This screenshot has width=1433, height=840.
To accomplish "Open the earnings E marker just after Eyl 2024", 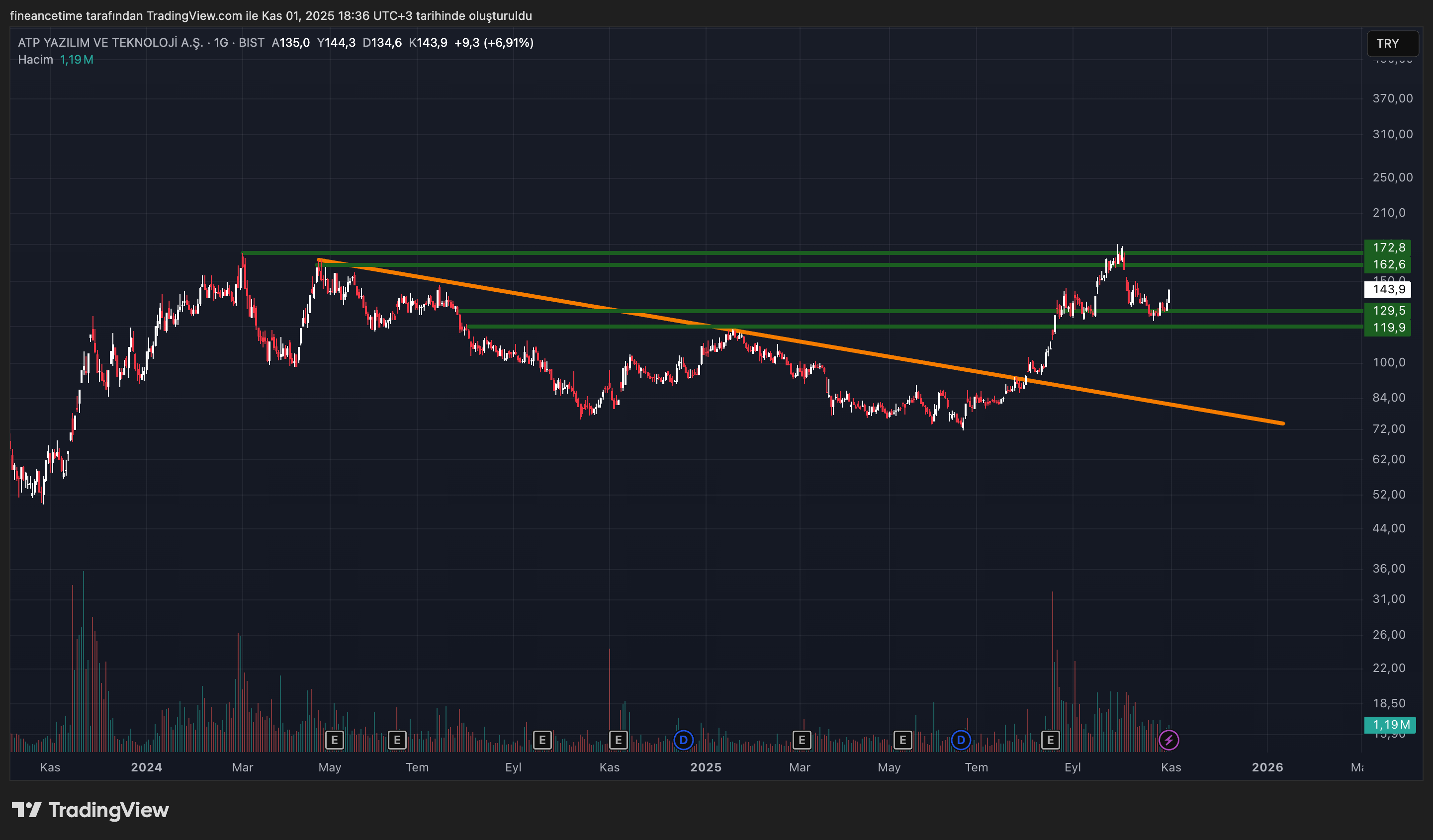I will pyautogui.click(x=542, y=740).
